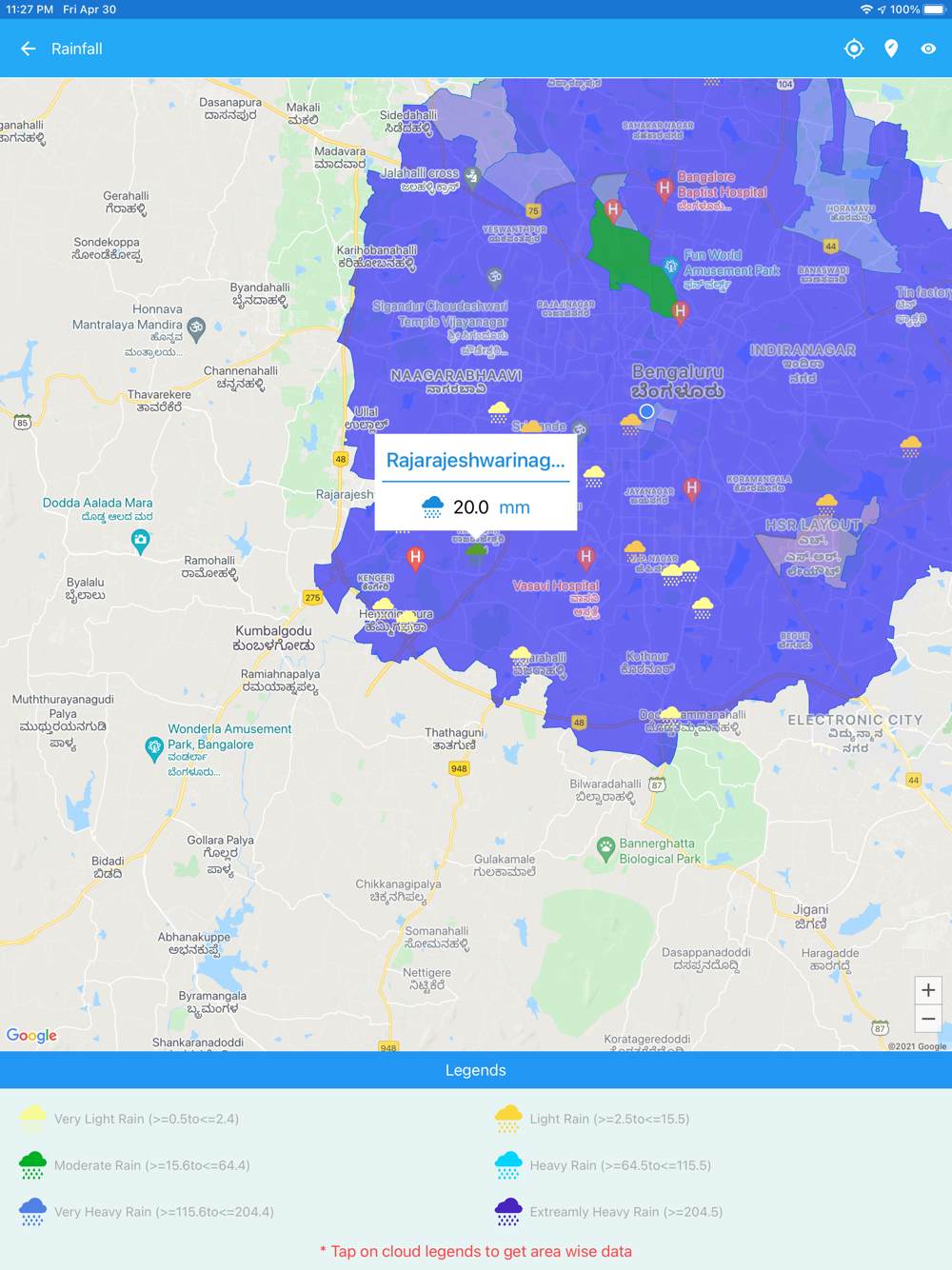Tap the Very Heavy Rain (>=115.6to<=204.4) label
The height and width of the screenshot is (1270, 952).
(164, 1212)
